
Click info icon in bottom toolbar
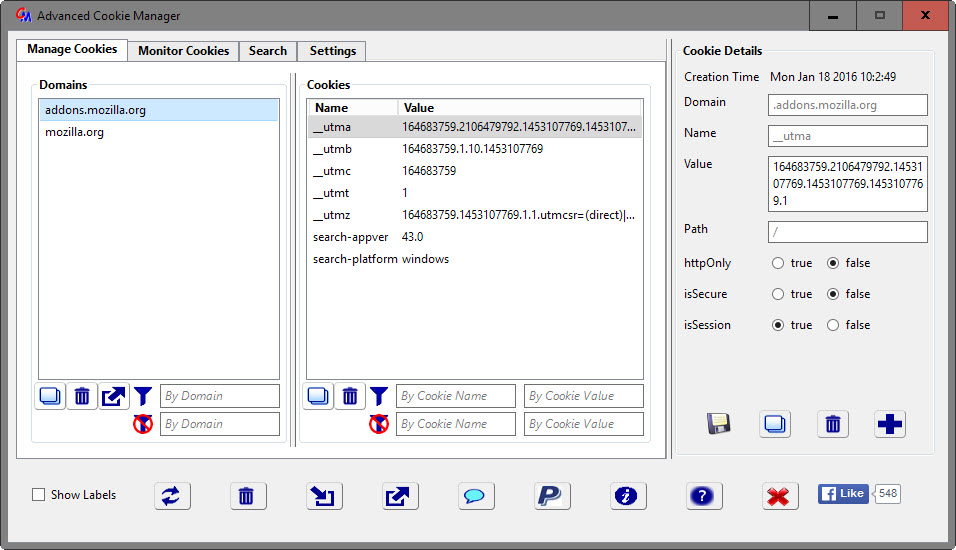point(627,496)
